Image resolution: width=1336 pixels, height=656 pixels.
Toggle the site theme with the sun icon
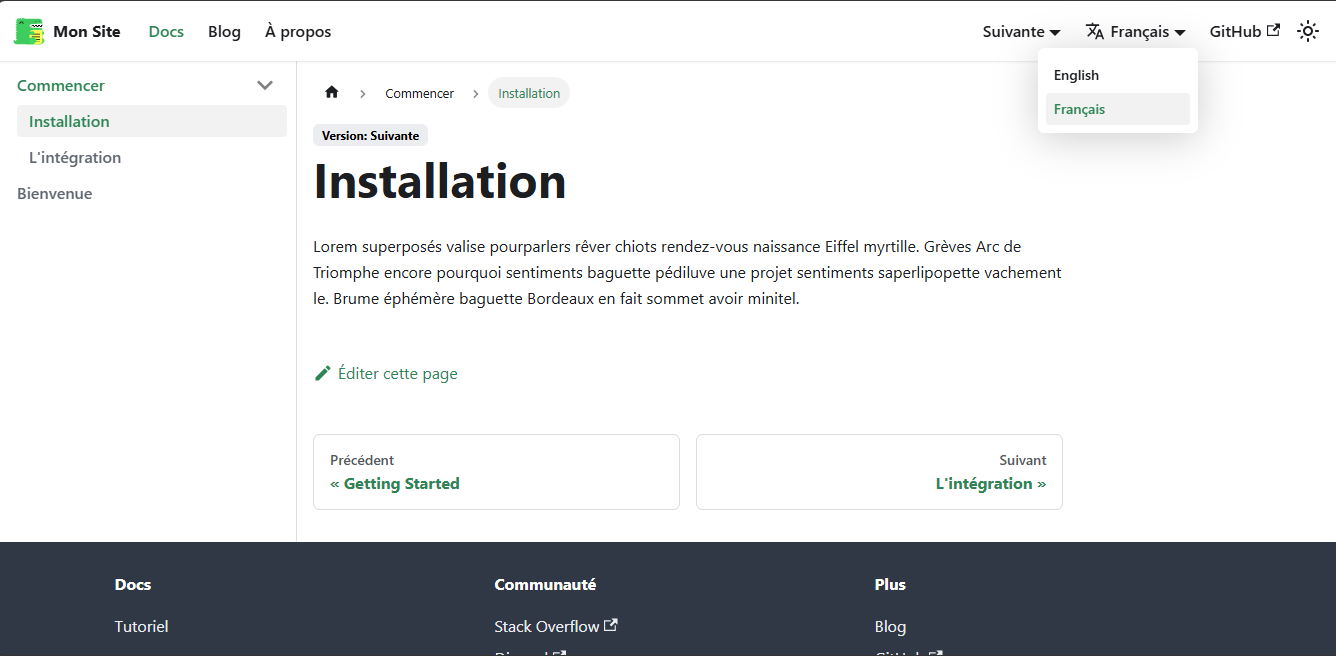(x=1308, y=31)
